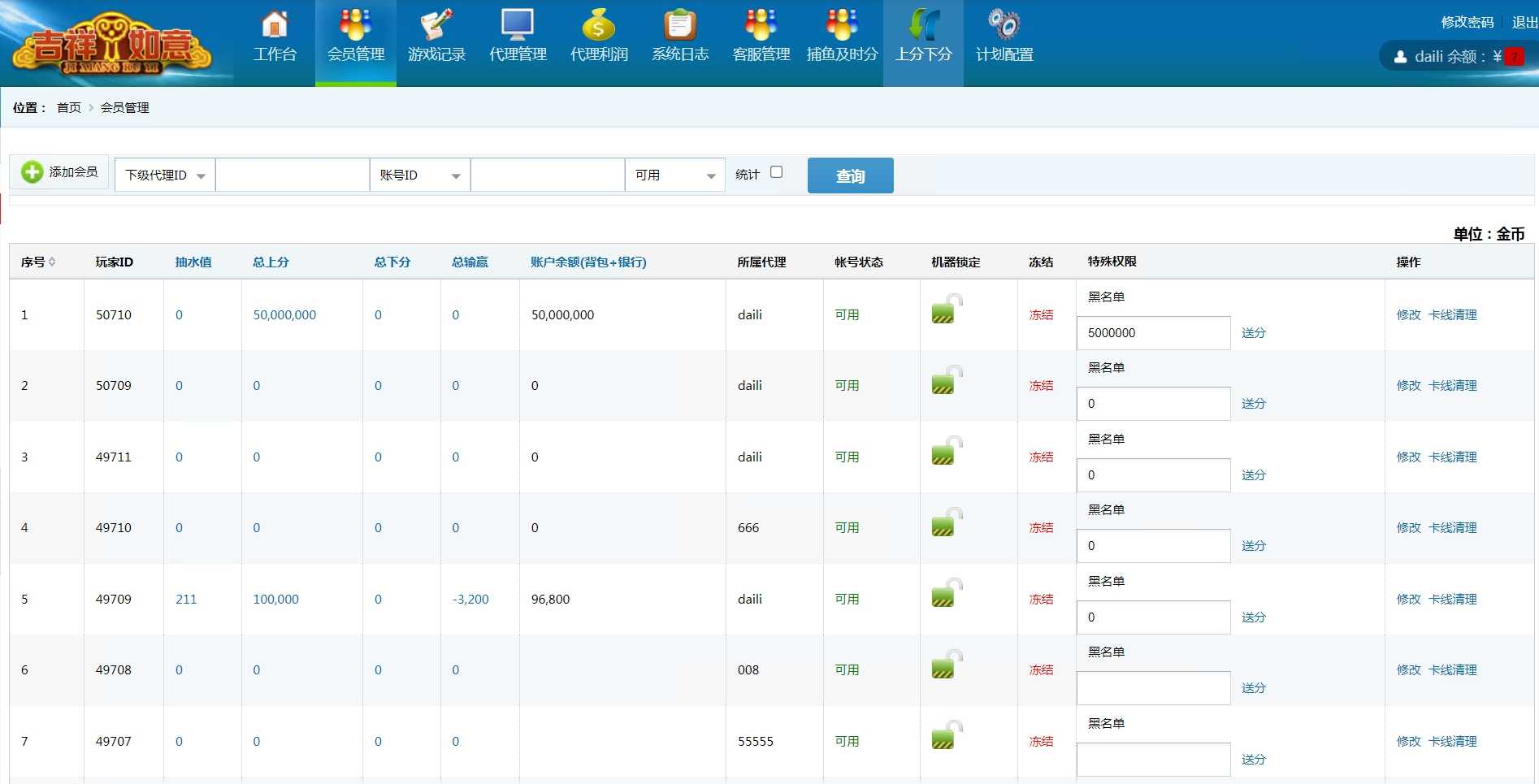Toggle machine lock for player 50710
1539x784 pixels.
945,310
